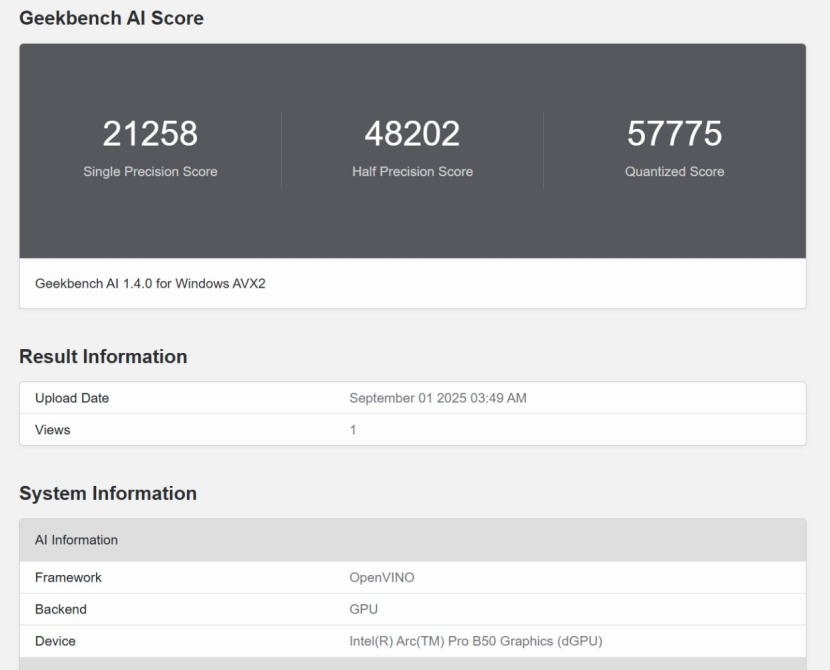This screenshot has width=830, height=670.
Task: Select the September 01 2025 upload timestamp
Action: 437,398
